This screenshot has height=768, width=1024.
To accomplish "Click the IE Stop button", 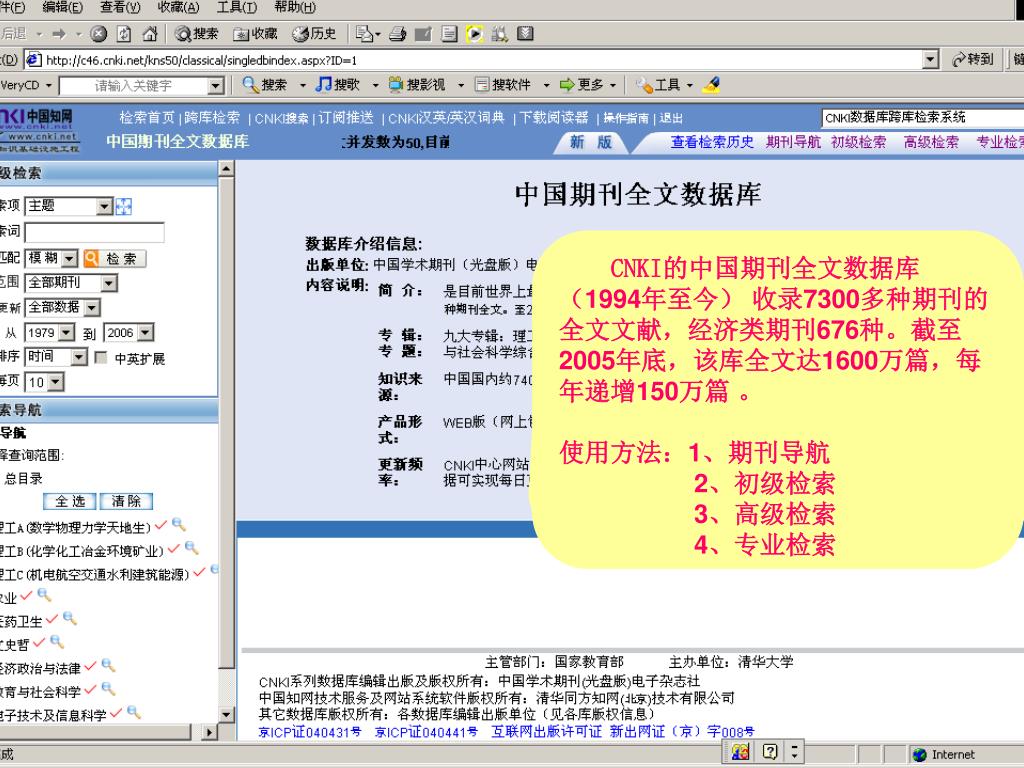I will click(99, 33).
